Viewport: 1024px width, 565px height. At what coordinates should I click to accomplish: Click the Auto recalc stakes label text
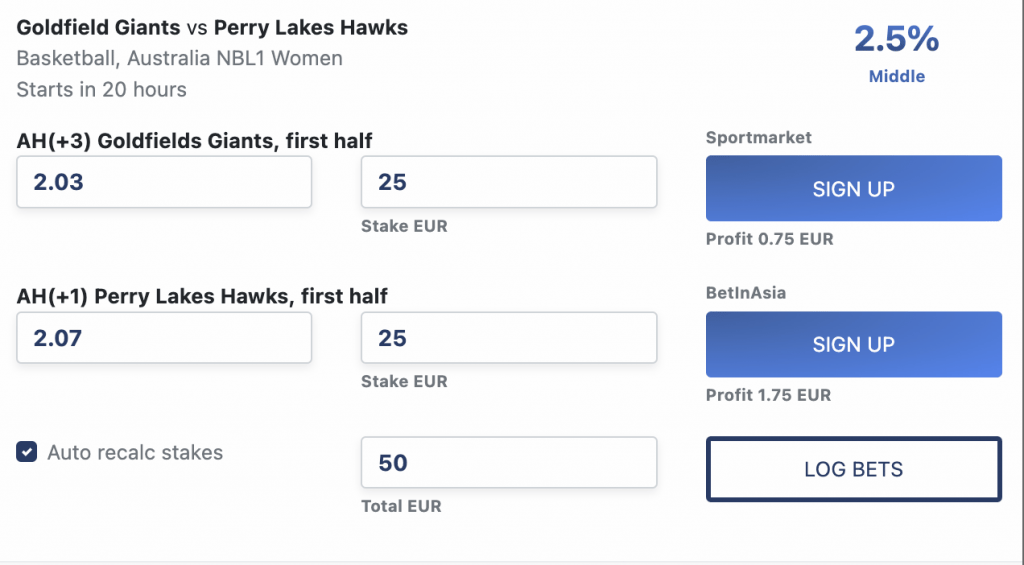135,452
